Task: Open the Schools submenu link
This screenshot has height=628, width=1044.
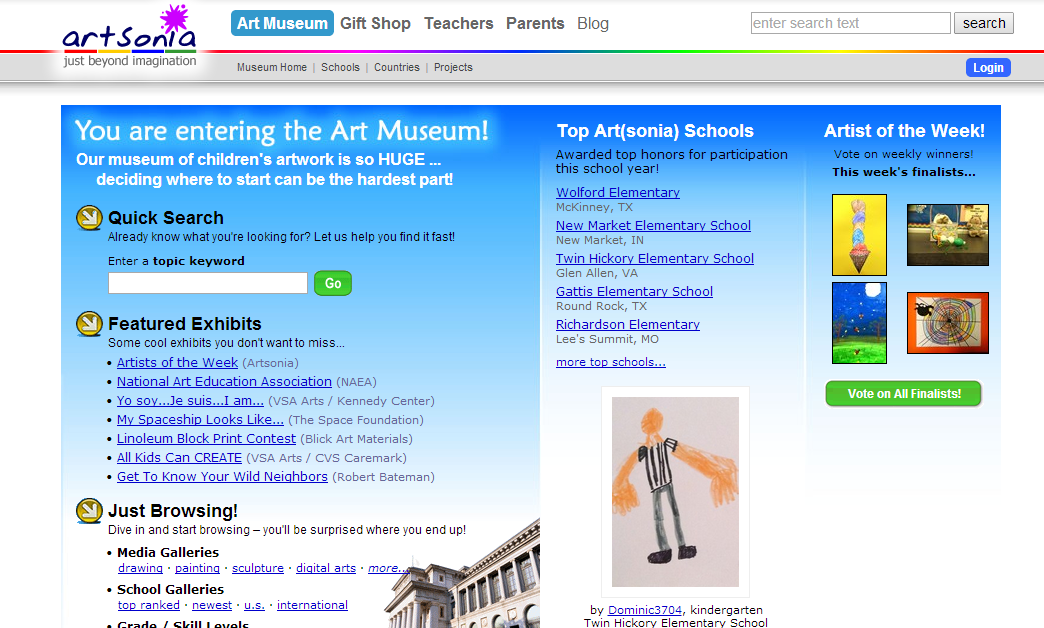Action: tap(340, 67)
